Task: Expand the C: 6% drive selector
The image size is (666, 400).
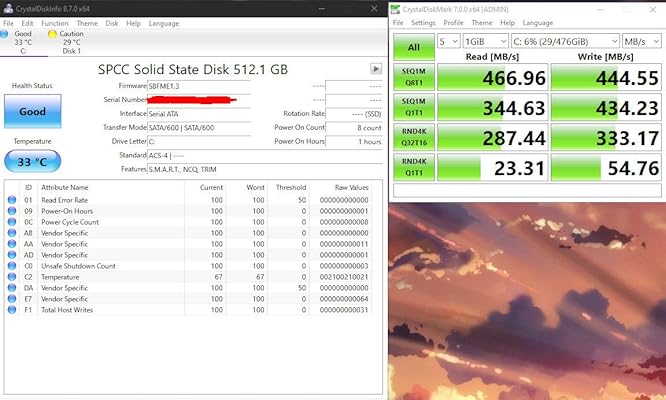Action: point(565,41)
